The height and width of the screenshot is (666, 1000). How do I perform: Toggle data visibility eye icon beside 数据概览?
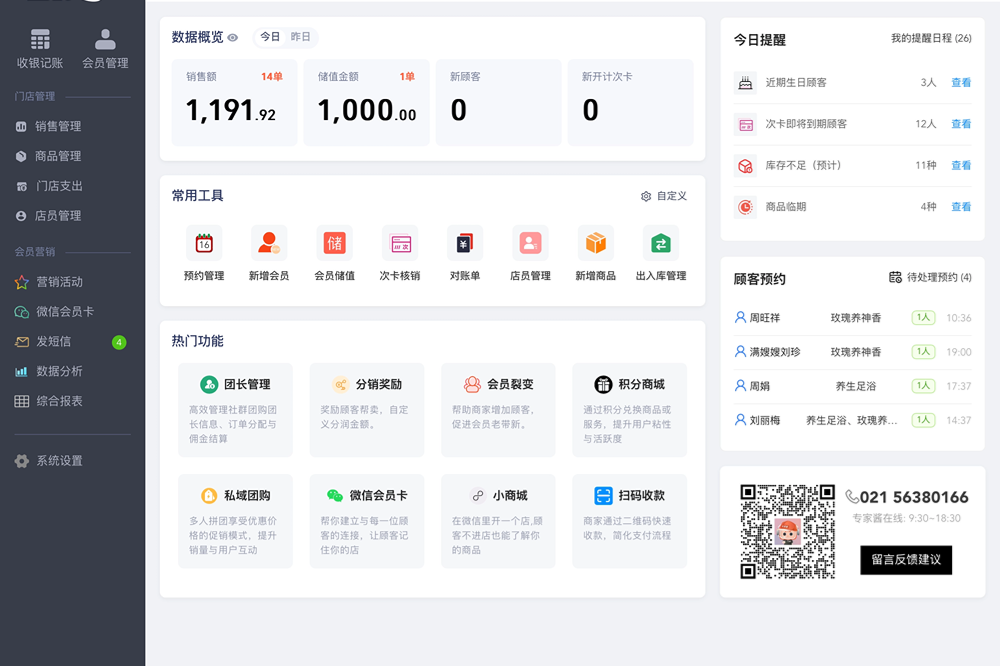coord(233,38)
